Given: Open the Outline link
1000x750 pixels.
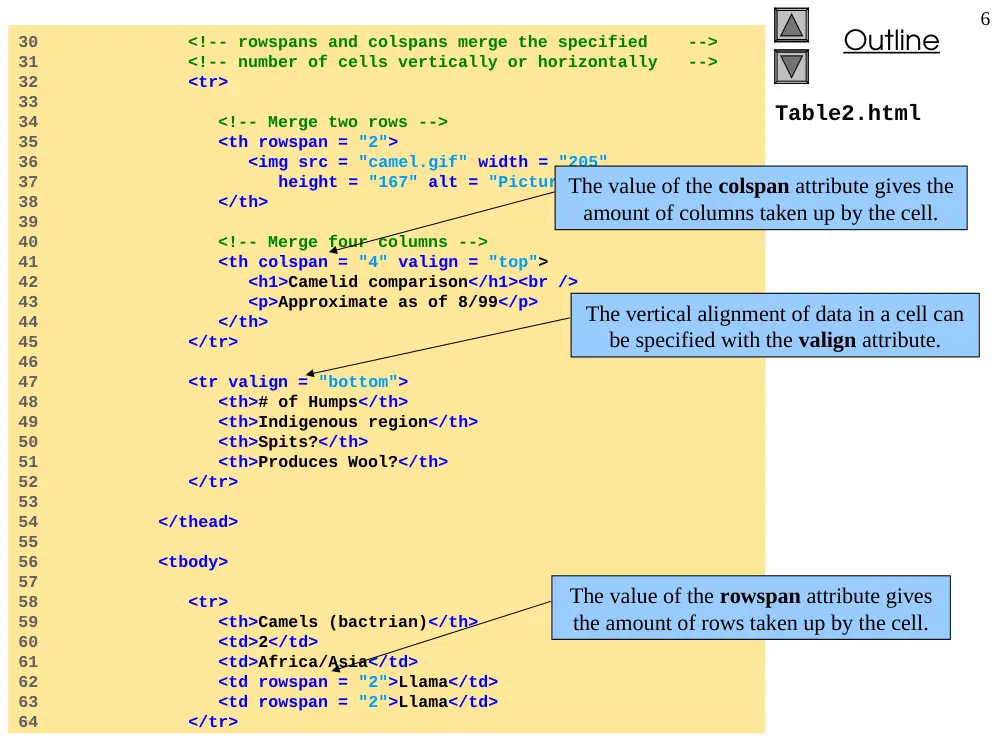Looking at the screenshot, I should pos(891,40).
